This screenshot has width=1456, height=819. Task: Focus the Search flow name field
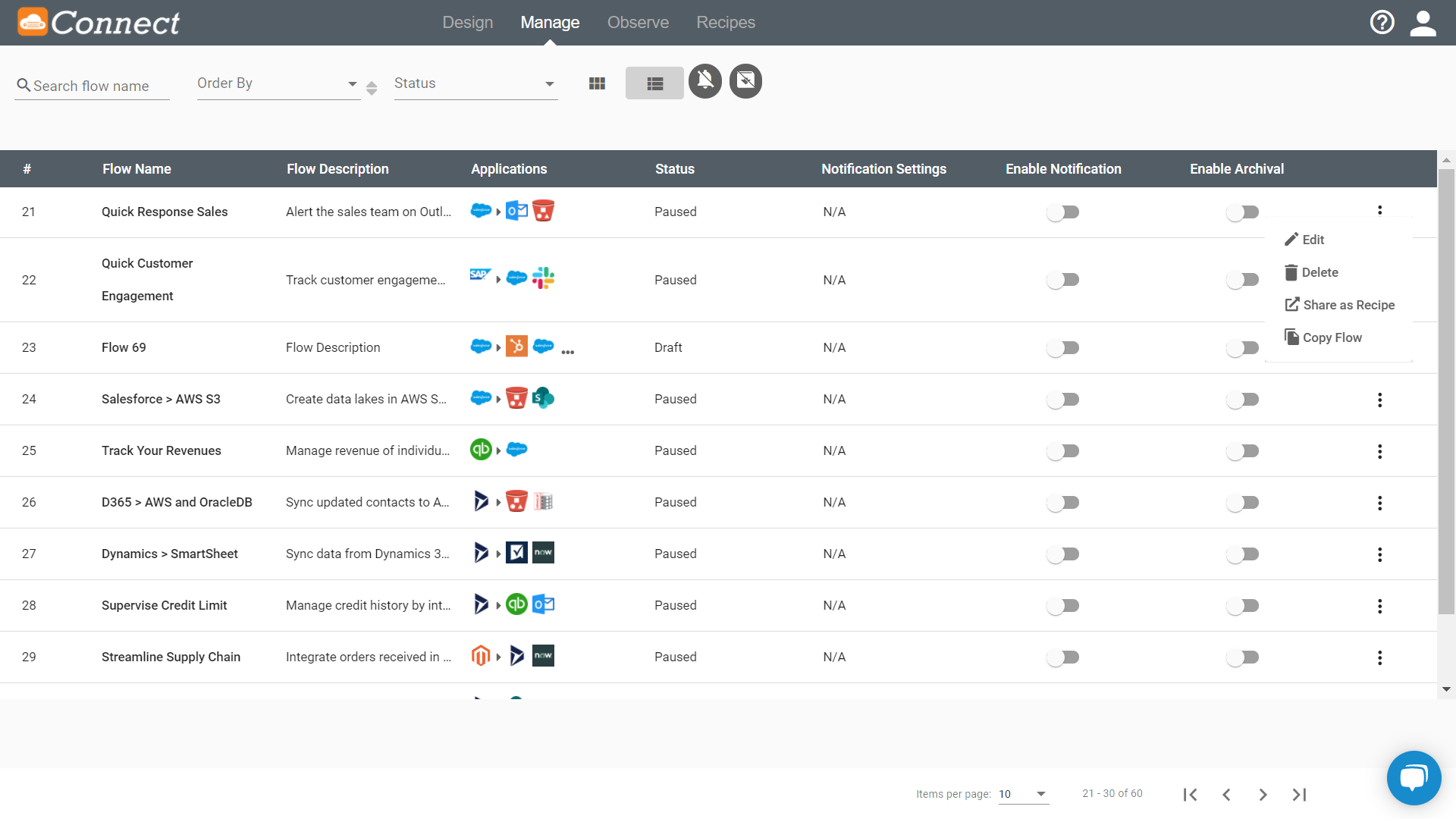click(92, 86)
